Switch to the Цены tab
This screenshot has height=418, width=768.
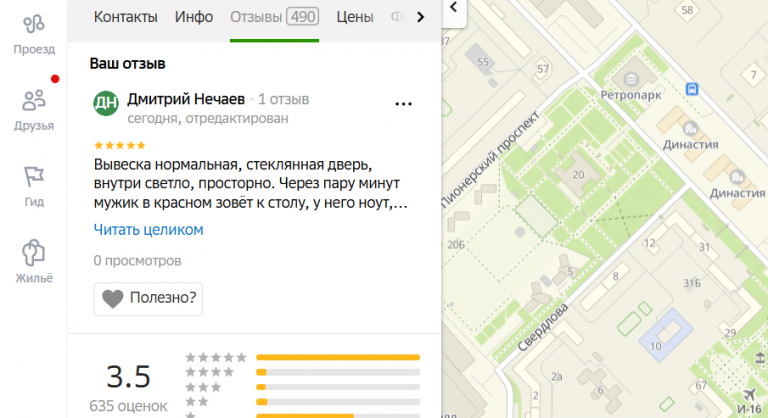355,17
